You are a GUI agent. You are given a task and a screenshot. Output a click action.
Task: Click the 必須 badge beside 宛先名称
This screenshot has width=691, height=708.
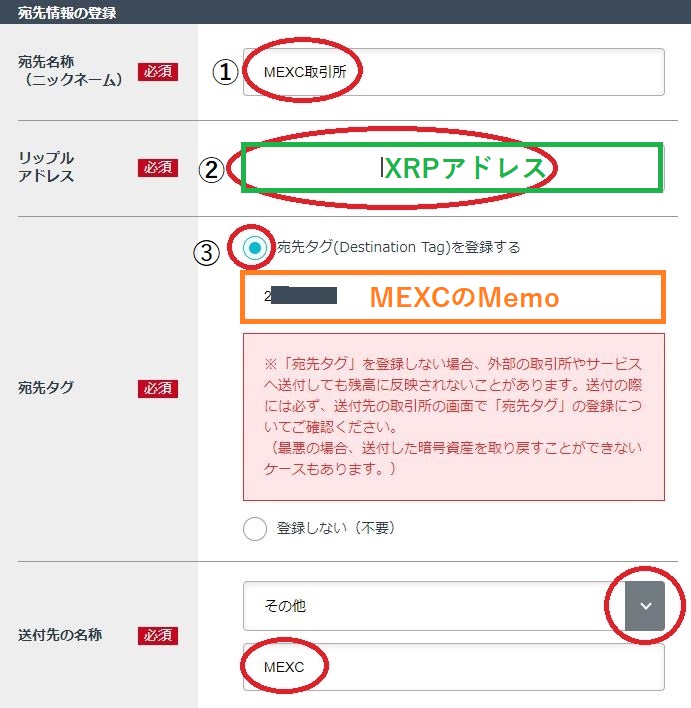point(158,71)
